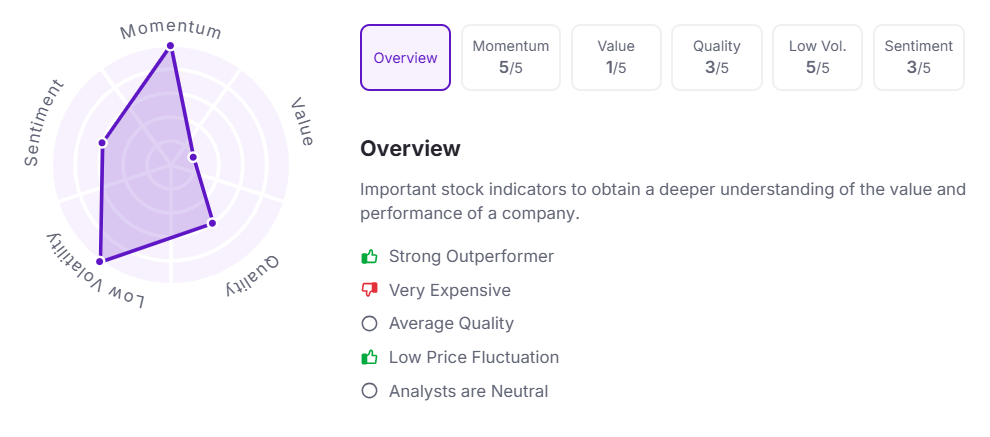Click the Value data point on radar chart
The image size is (990, 437).
pyautogui.click(x=193, y=157)
